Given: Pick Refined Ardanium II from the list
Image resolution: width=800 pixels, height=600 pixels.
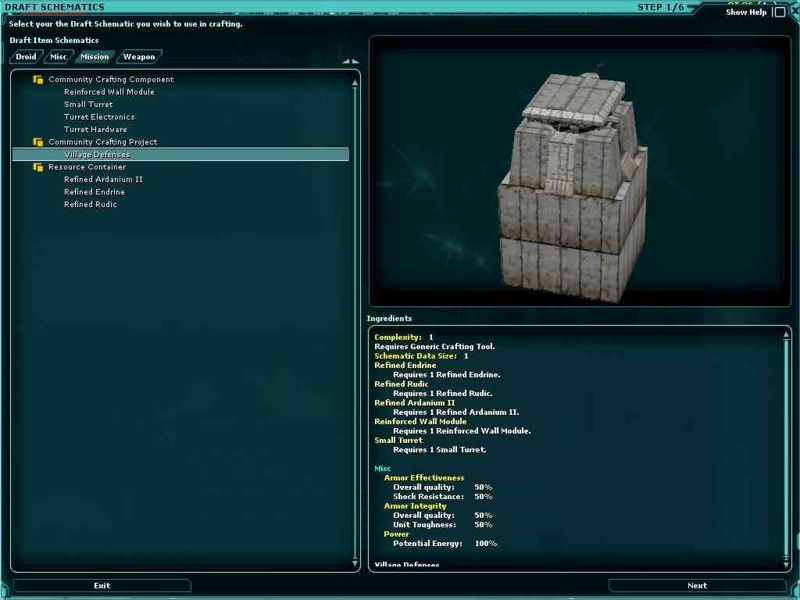Looking at the screenshot, I should pos(103,179).
